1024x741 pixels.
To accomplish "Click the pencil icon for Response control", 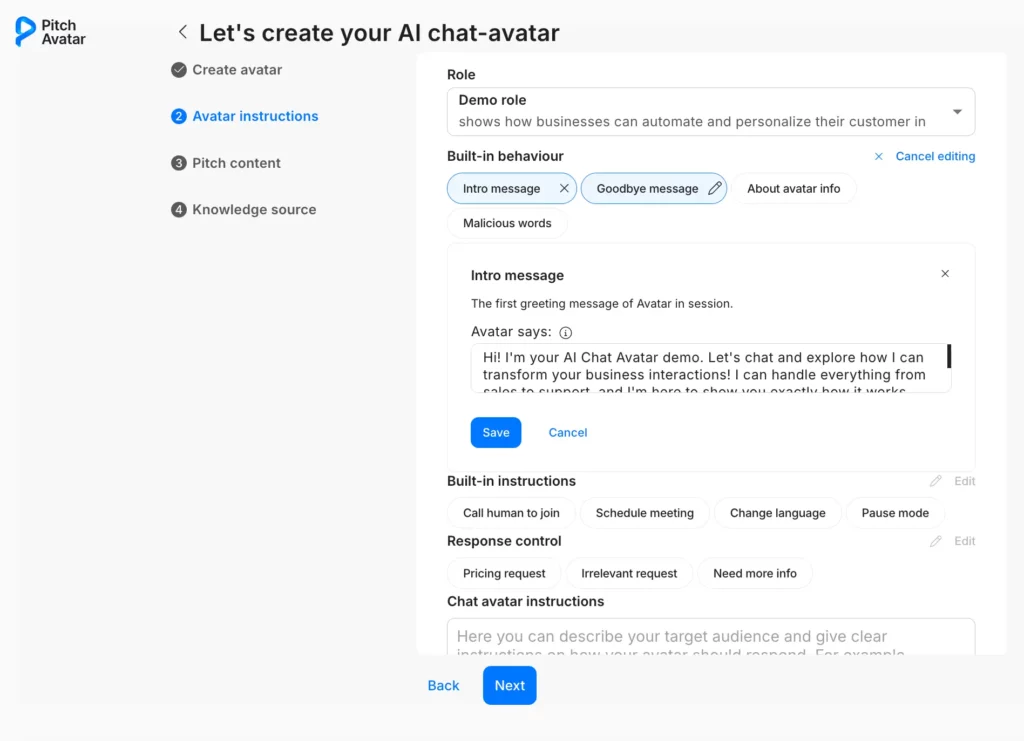I will [936, 541].
